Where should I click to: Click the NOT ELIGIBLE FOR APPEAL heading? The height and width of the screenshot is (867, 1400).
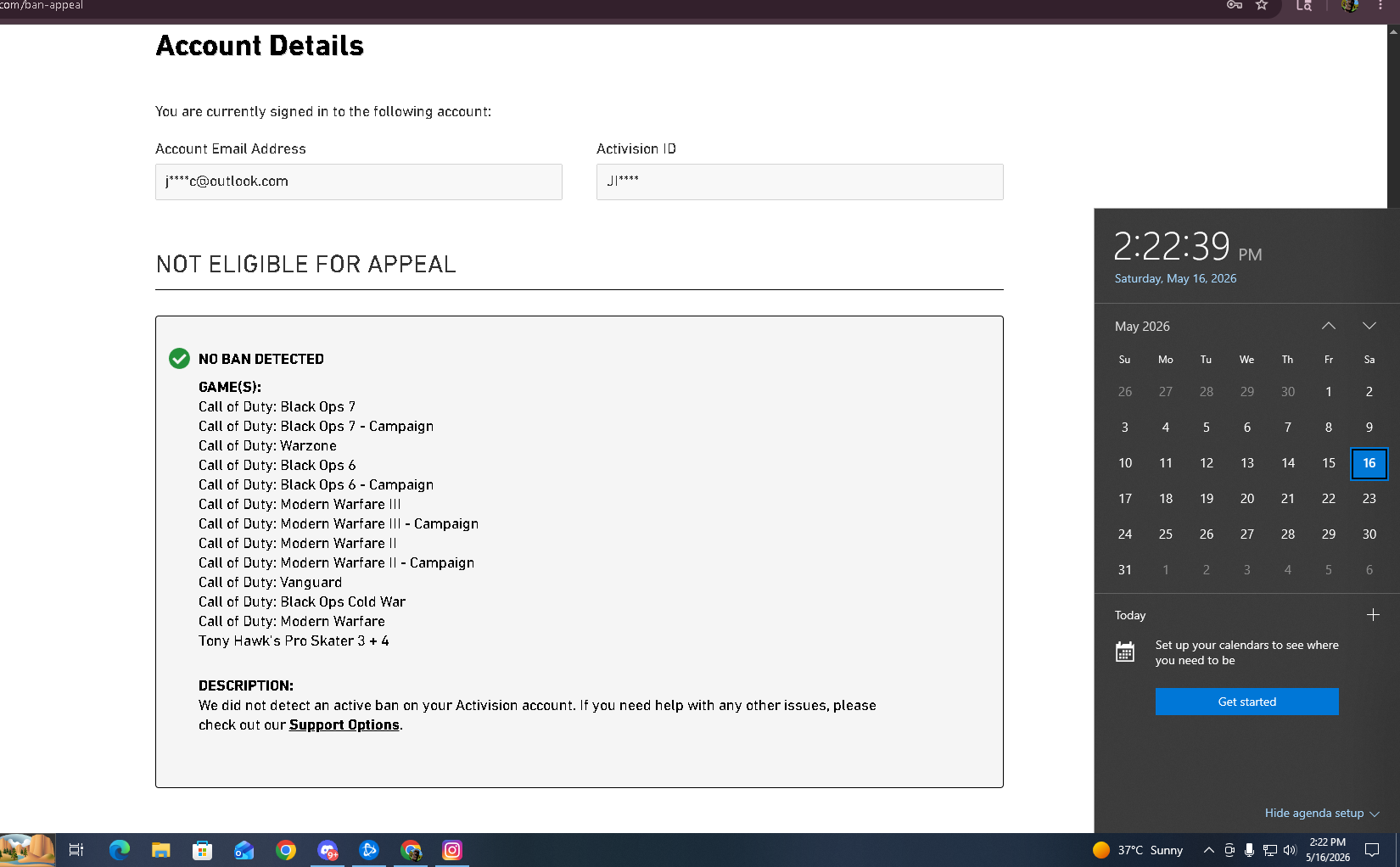pos(306,265)
